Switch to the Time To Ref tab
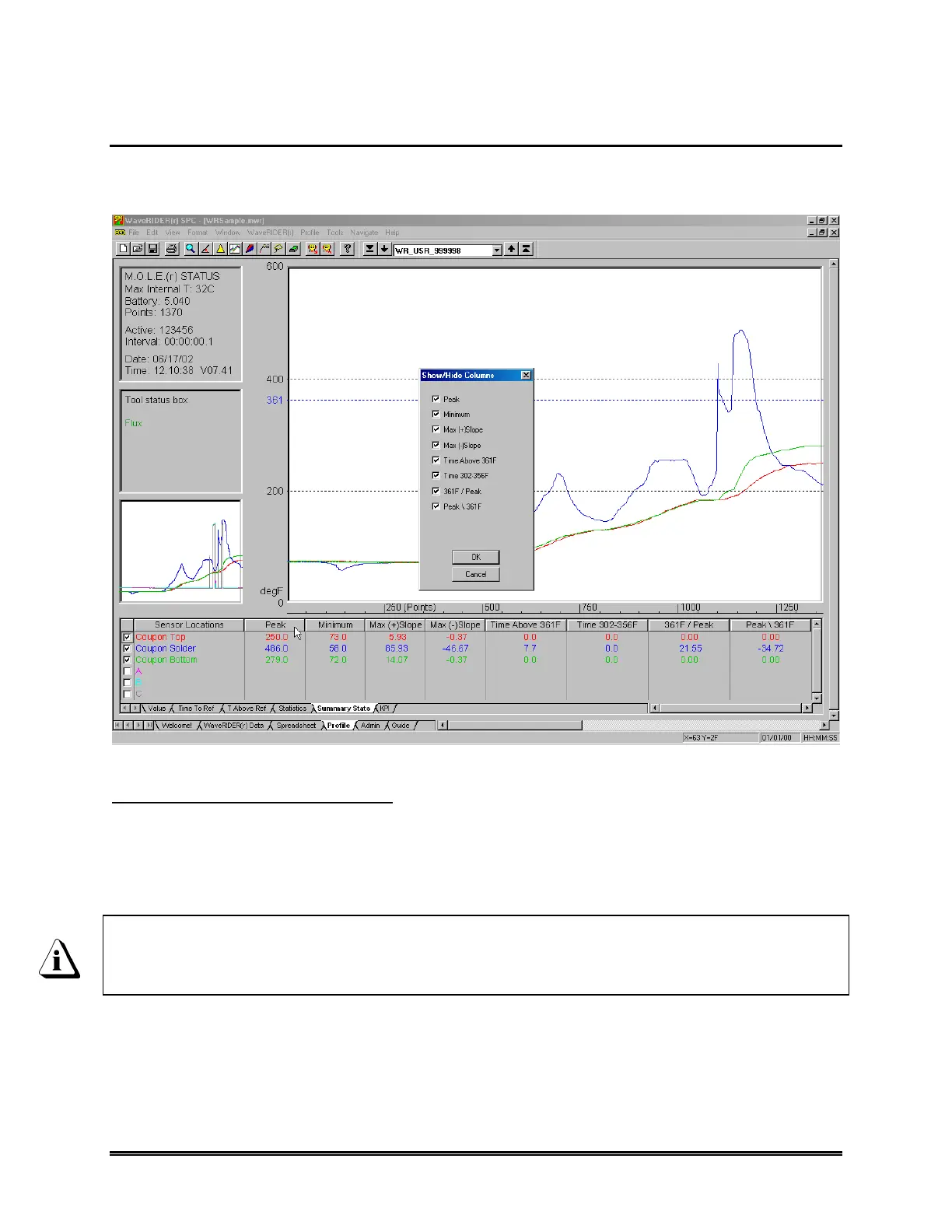 pyautogui.click(x=196, y=709)
